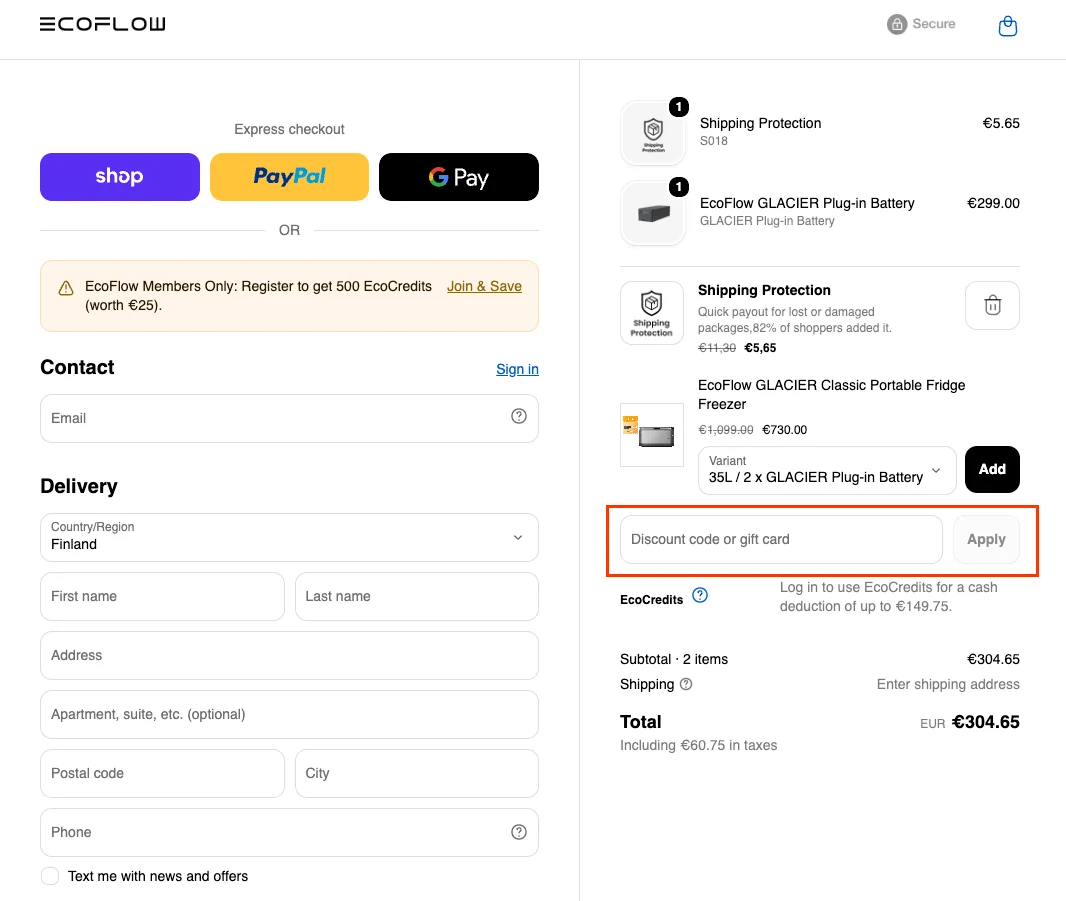Focus the Apartment, suite field

(290, 715)
